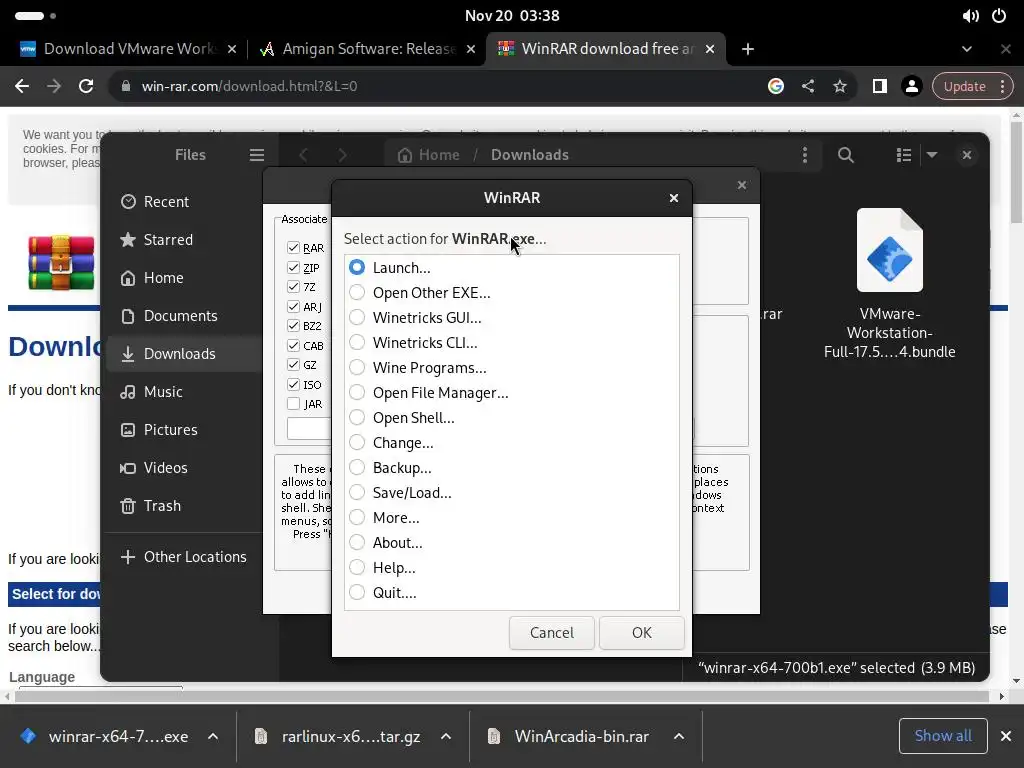Open Downloads in Files sidebar
The height and width of the screenshot is (768, 1024).
click(x=184, y=353)
